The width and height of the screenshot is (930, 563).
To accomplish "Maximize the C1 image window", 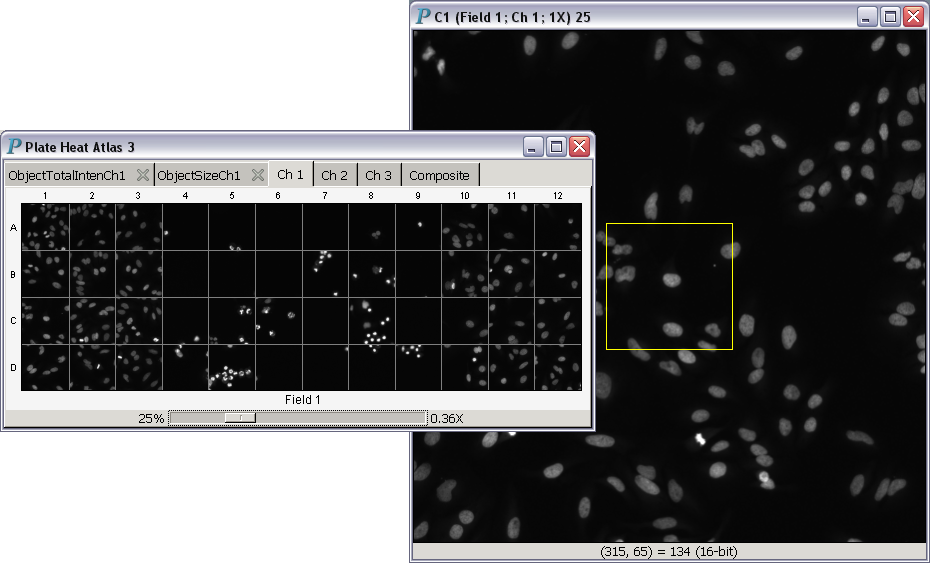I will tap(890, 17).
